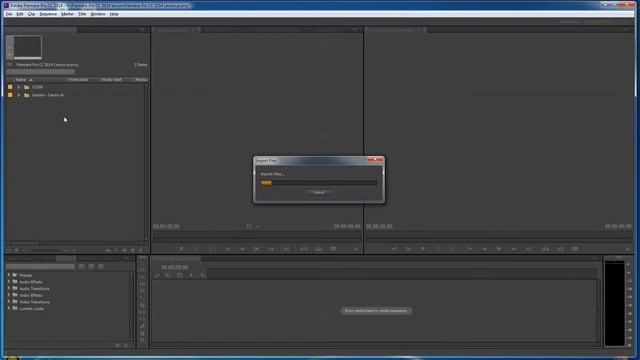Expand the Video Transitions folder
This screenshot has height=360, width=640.
(9, 302)
